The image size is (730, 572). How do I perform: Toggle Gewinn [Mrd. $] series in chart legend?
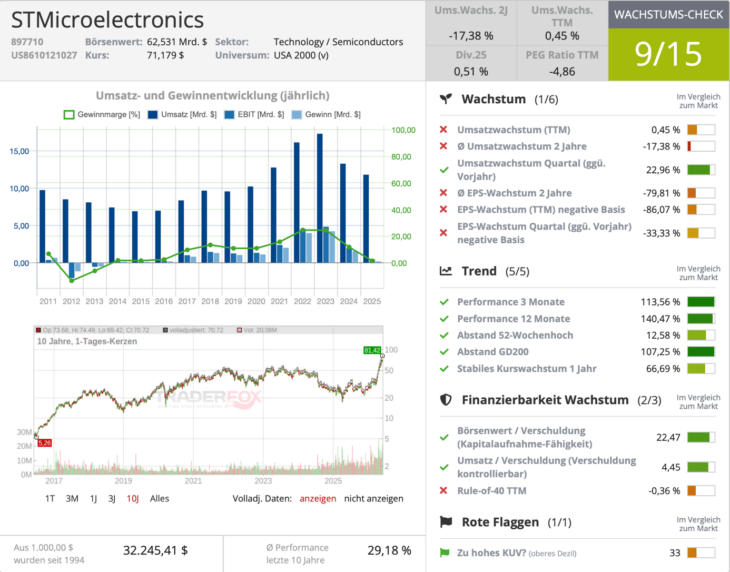click(x=326, y=114)
